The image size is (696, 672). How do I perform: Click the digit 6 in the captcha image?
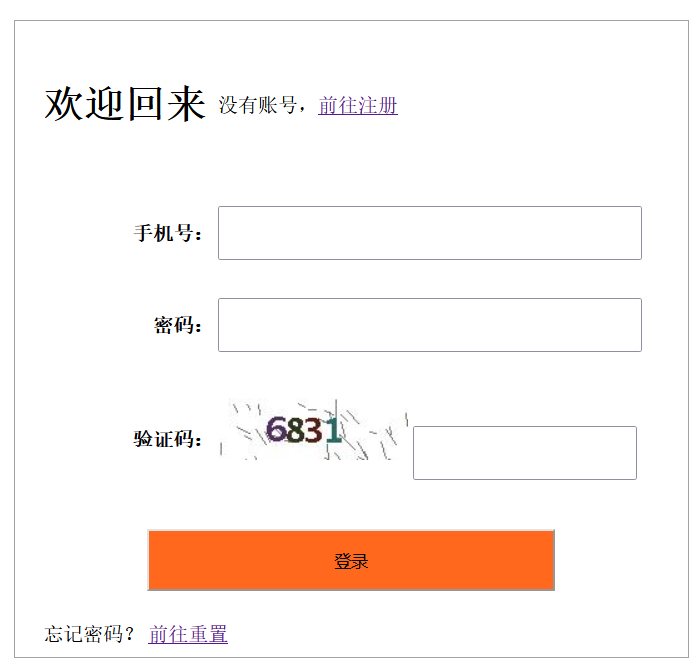click(276, 430)
